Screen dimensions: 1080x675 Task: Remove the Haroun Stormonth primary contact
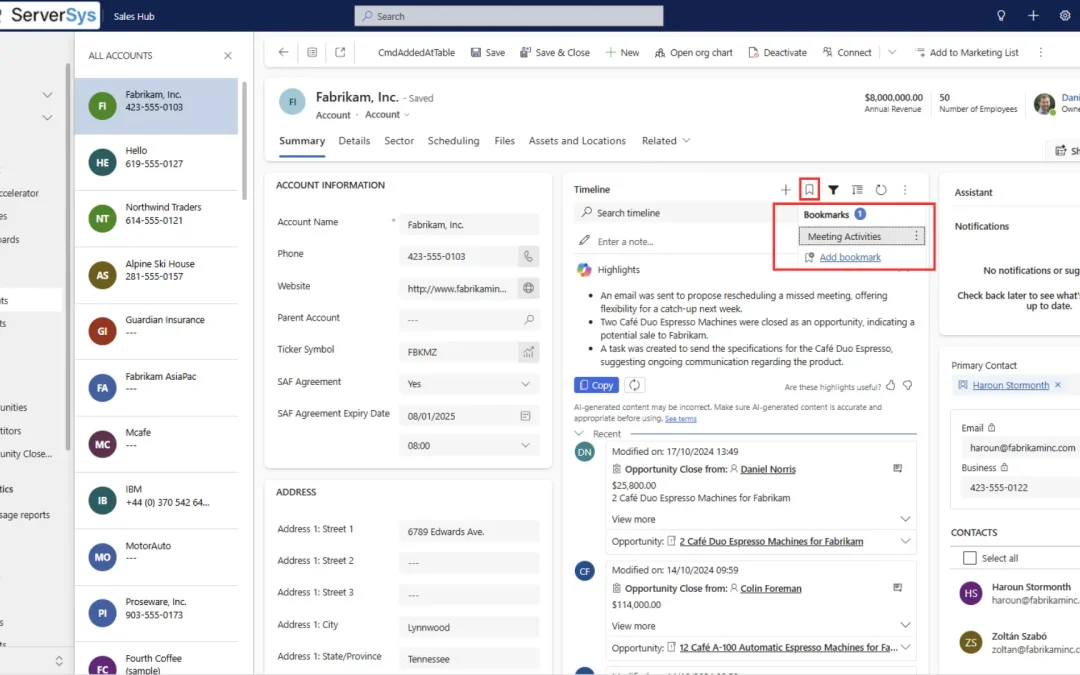point(1058,385)
